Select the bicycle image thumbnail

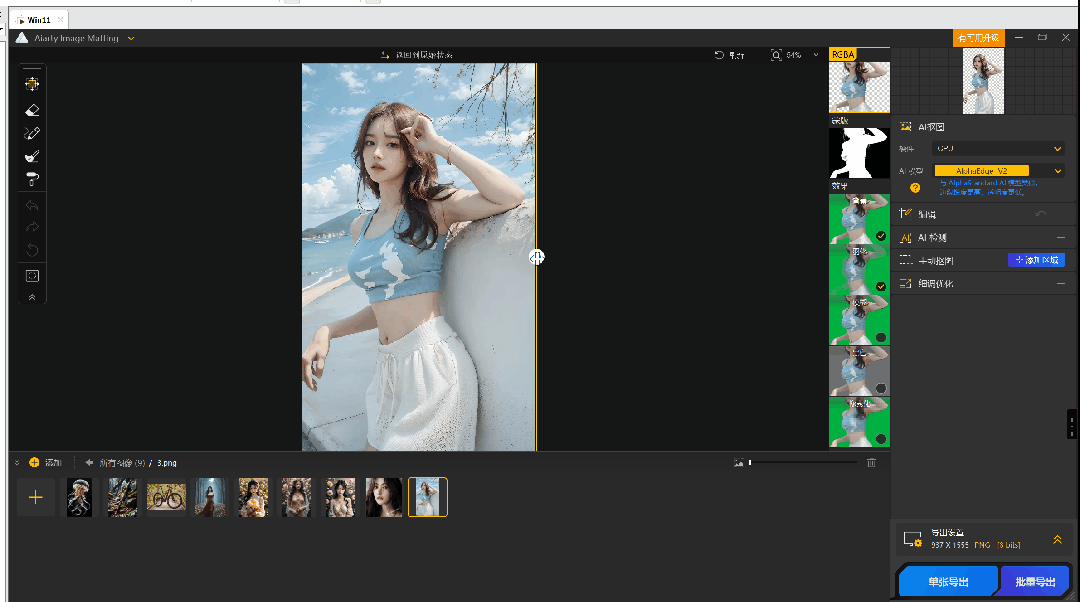pos(166,497)
